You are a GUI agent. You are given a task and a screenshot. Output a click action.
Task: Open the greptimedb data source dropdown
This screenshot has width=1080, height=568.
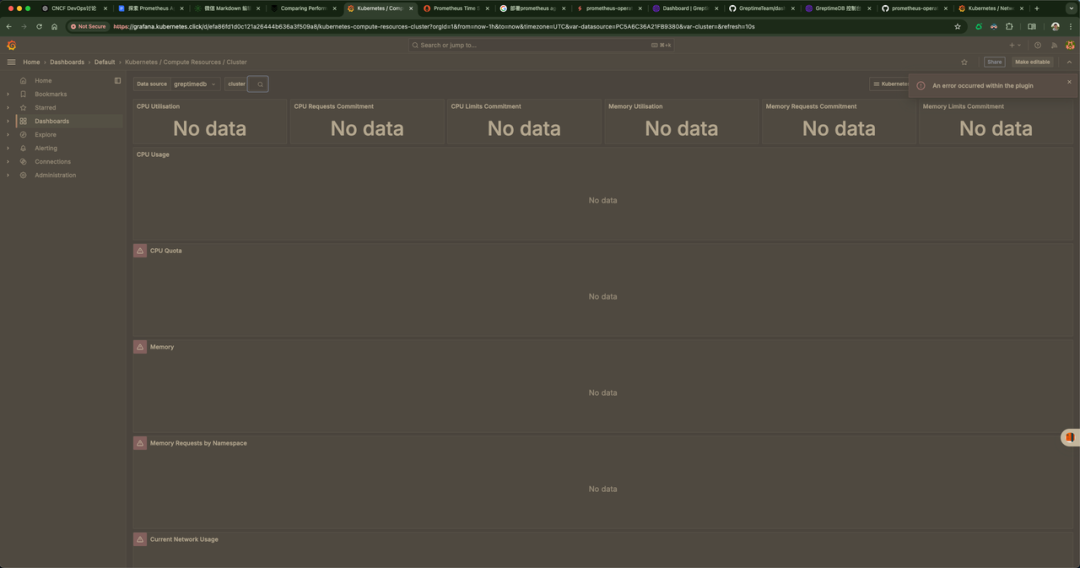(x=195, y=84)
